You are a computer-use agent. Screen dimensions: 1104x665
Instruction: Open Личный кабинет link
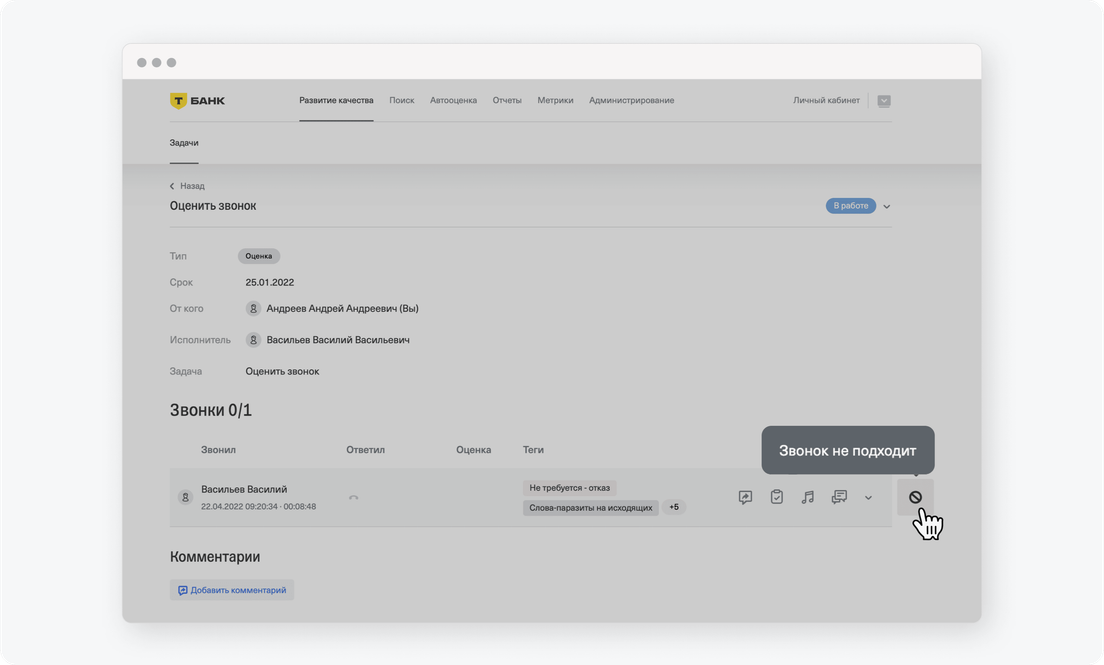point(826,100)
